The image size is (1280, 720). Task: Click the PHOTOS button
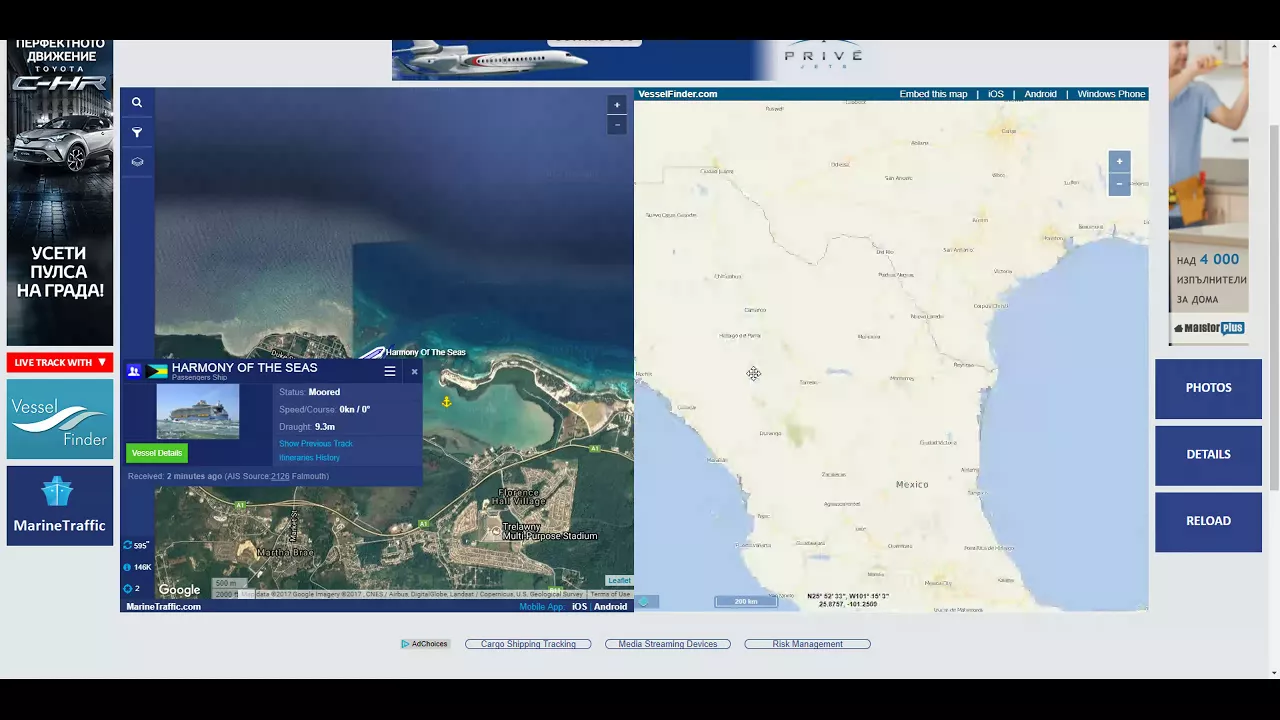pyautogui.click(x=1208, y=388)
